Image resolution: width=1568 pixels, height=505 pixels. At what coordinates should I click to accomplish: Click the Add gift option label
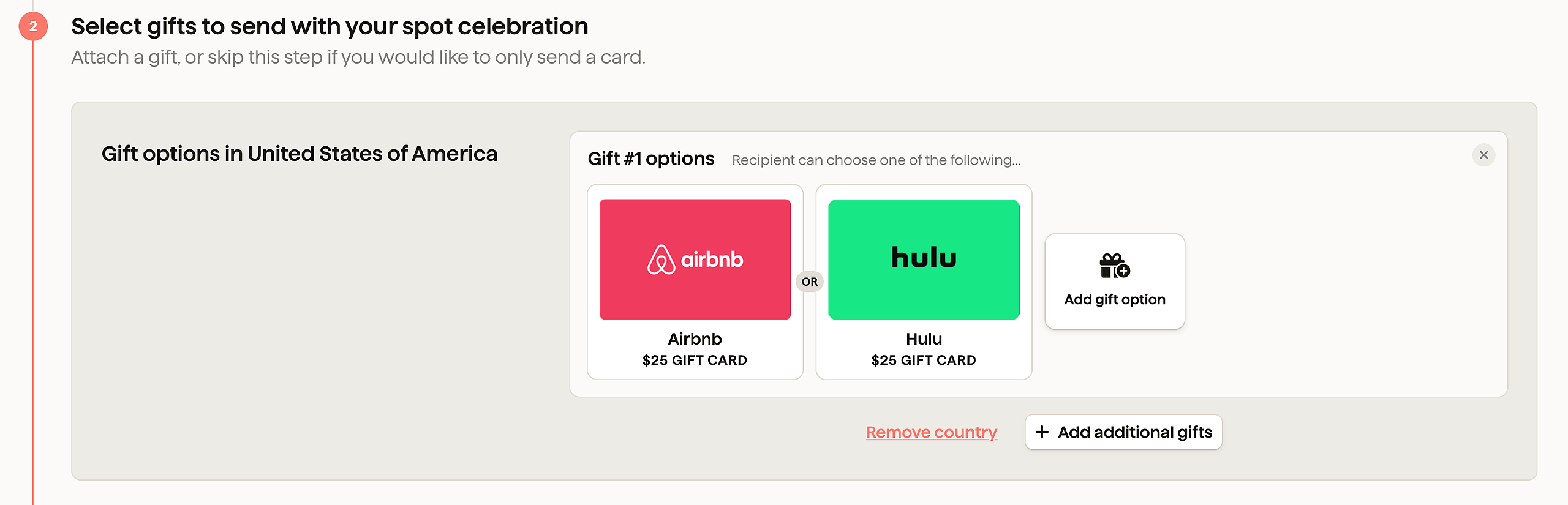coord(1114,299)
